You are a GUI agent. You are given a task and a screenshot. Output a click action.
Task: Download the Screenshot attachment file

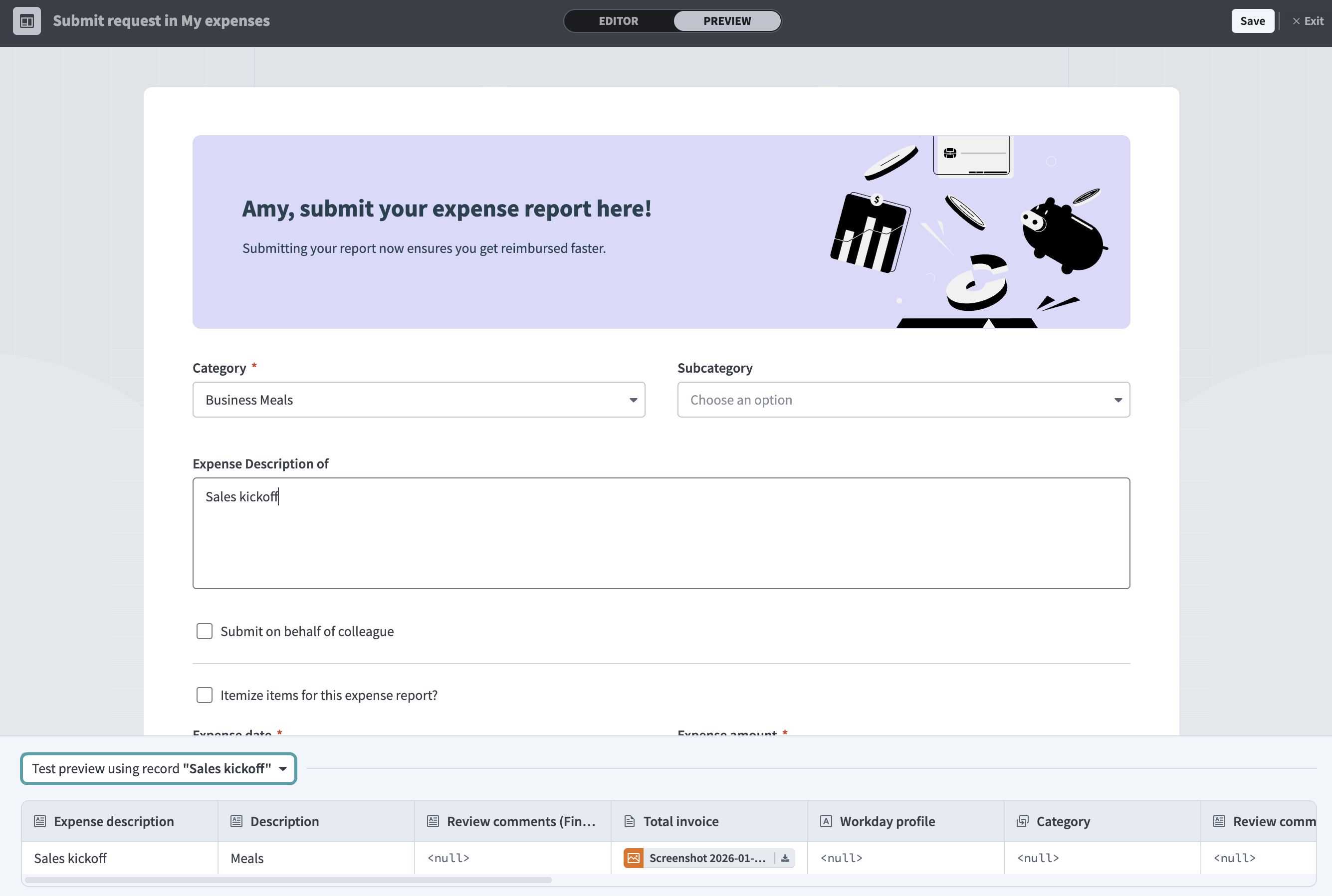click(785, 858)
